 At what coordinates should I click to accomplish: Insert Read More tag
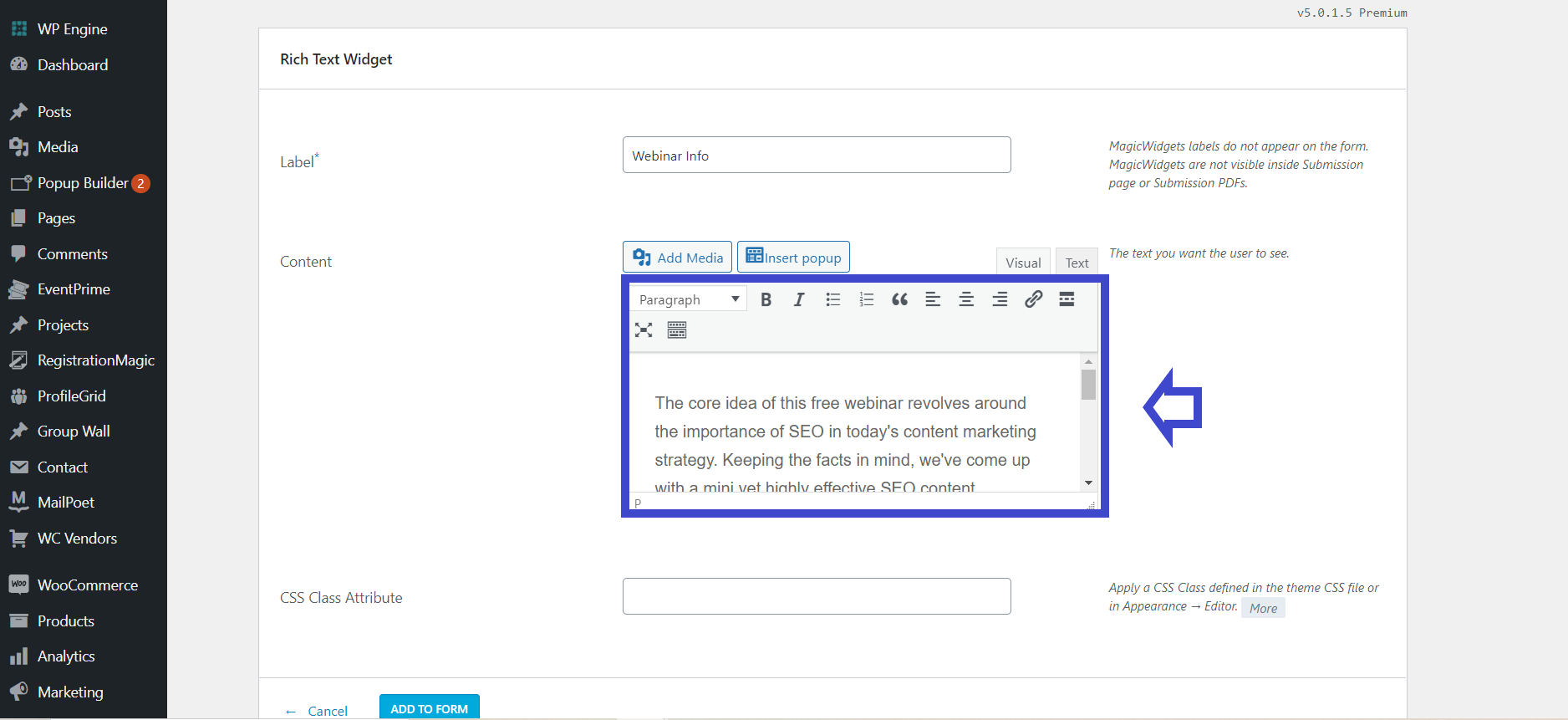click(1067, 299)
